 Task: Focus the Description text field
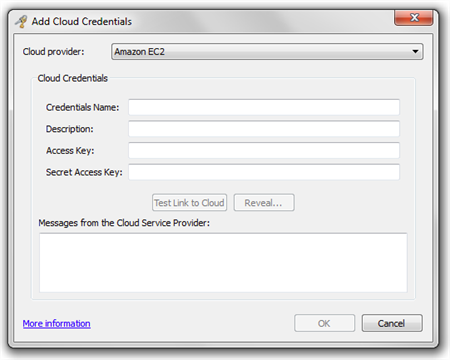[x=264, y=129]
